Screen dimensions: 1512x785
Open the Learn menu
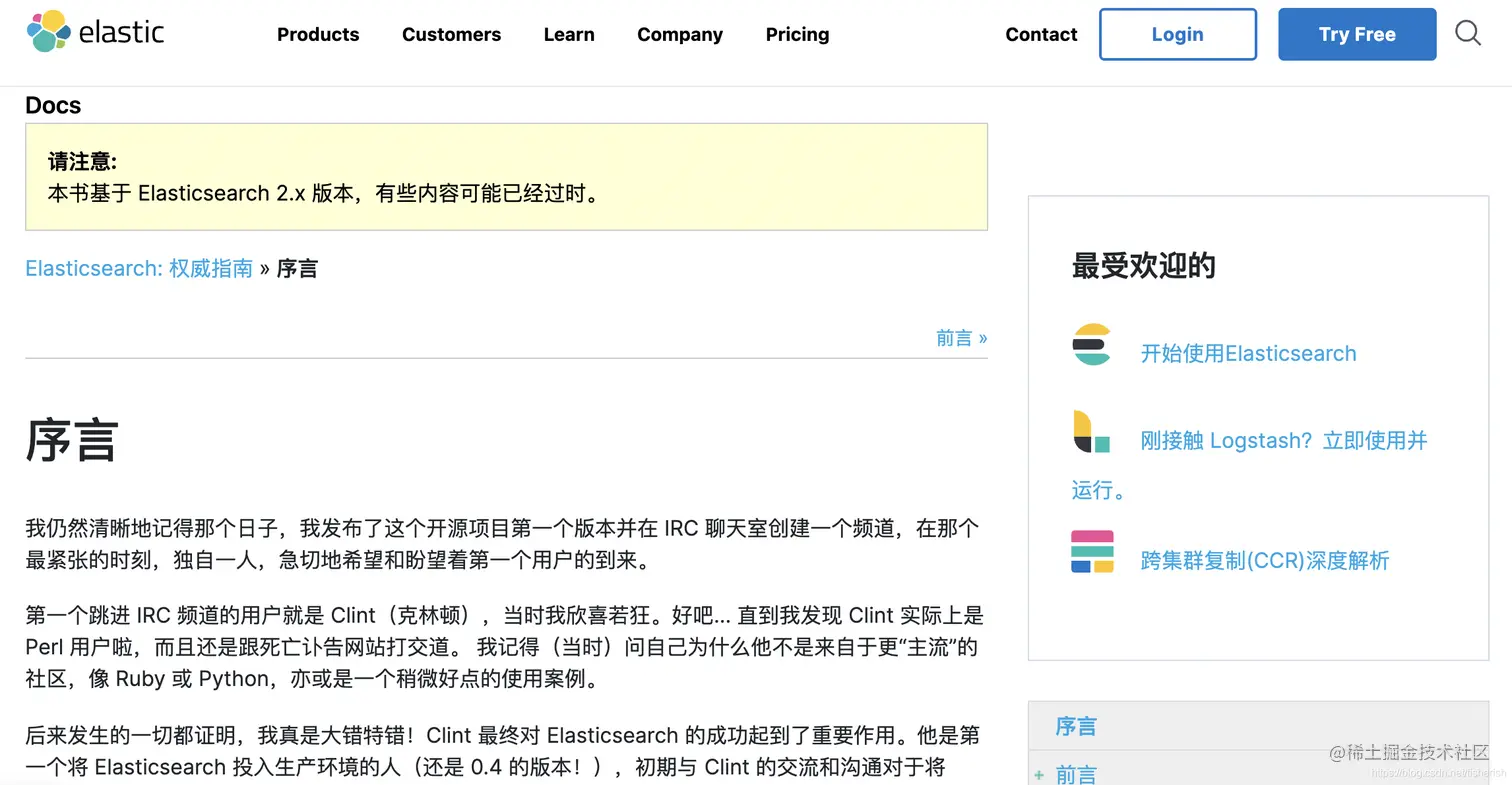569,34
